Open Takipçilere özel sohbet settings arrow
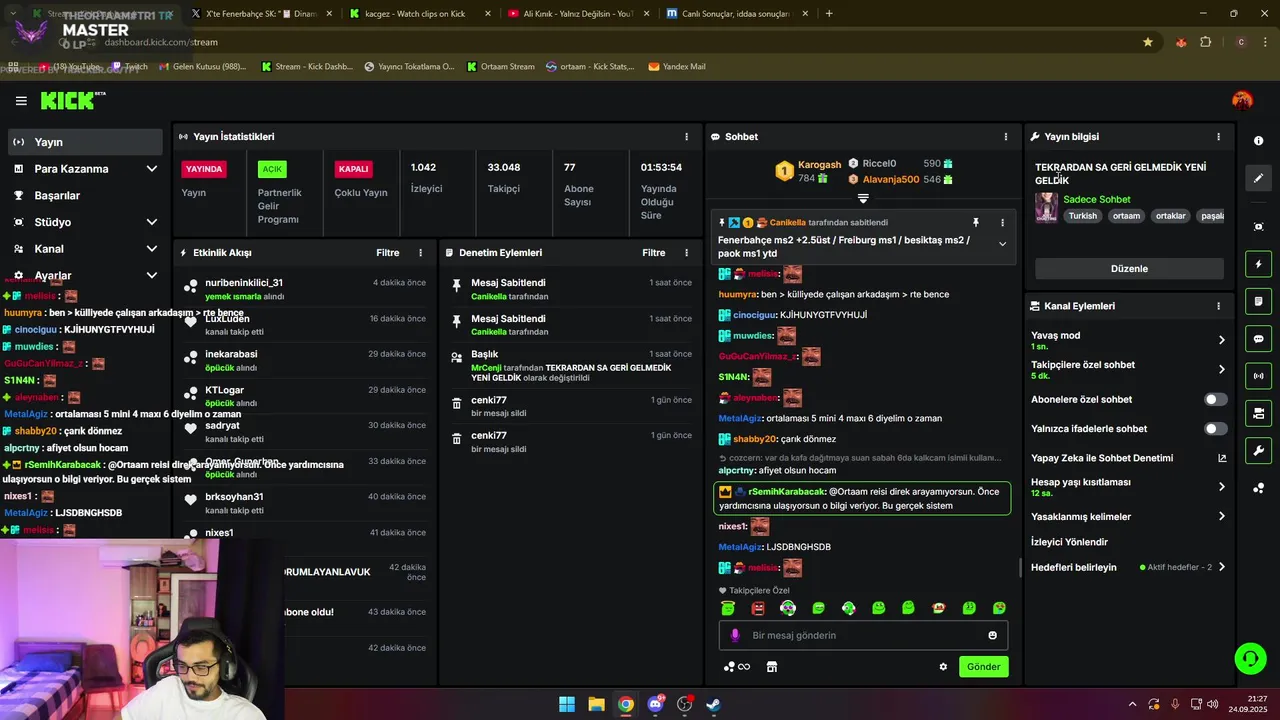Screen dimensions: 1280x720 (x=1221, y=369)
